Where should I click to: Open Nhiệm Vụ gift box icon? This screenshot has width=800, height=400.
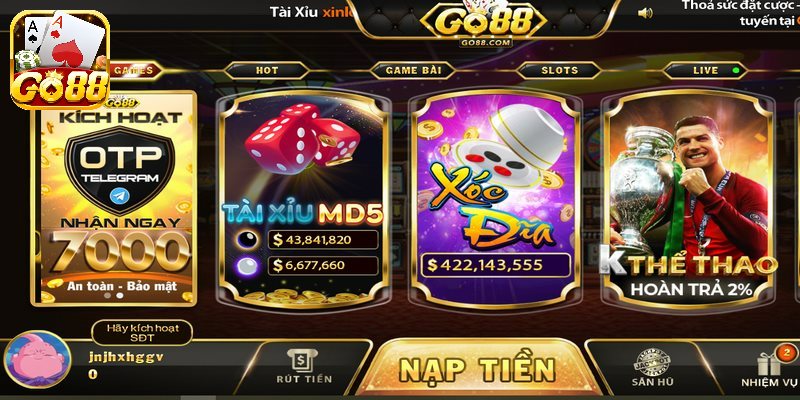(x=768, y=364)
